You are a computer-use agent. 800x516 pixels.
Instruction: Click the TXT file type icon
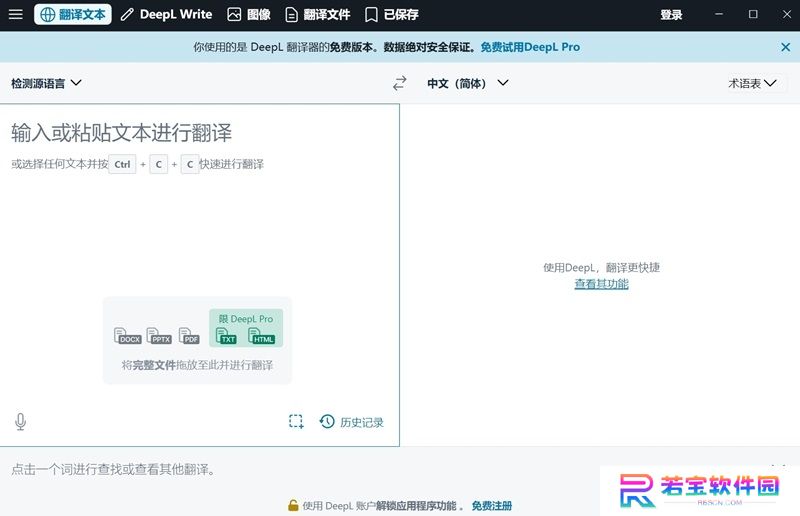click(226, 335)
